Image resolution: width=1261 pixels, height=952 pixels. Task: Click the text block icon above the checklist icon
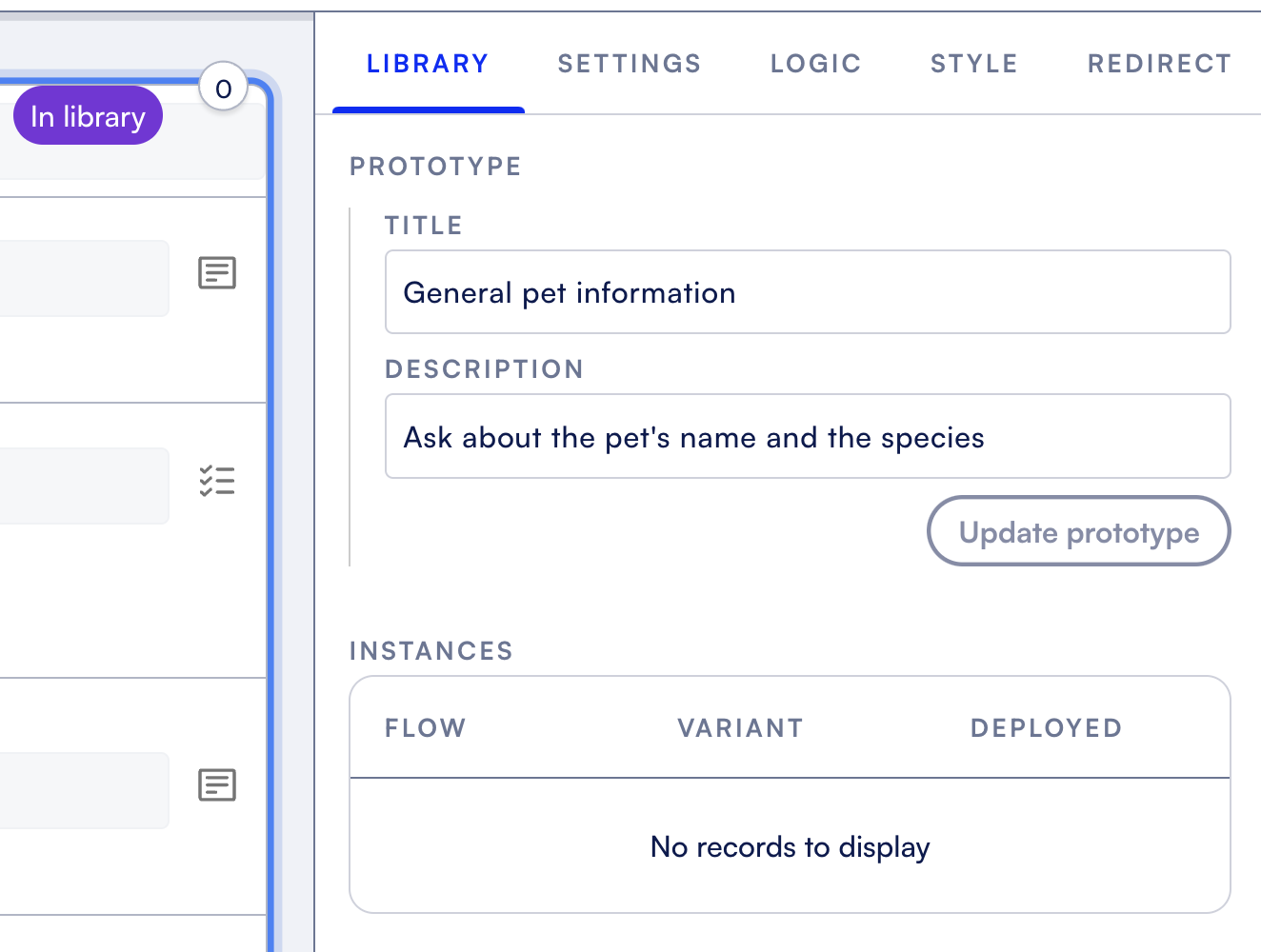click(217, 273)
